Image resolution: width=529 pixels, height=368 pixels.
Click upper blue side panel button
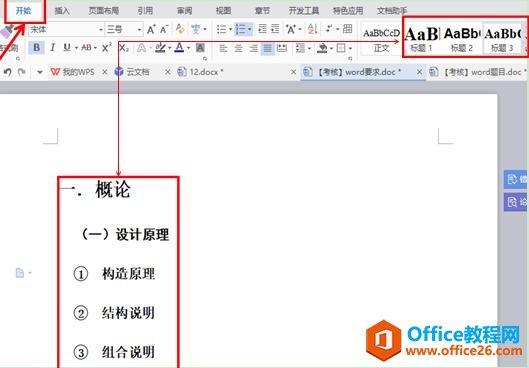tap(516, 179)
